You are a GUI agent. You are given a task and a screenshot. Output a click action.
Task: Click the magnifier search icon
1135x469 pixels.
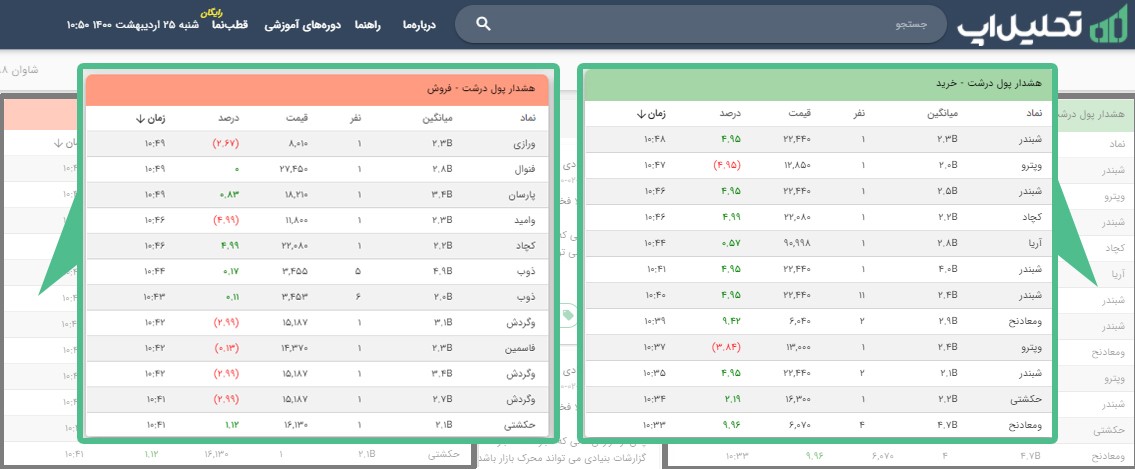pos(484,25)
